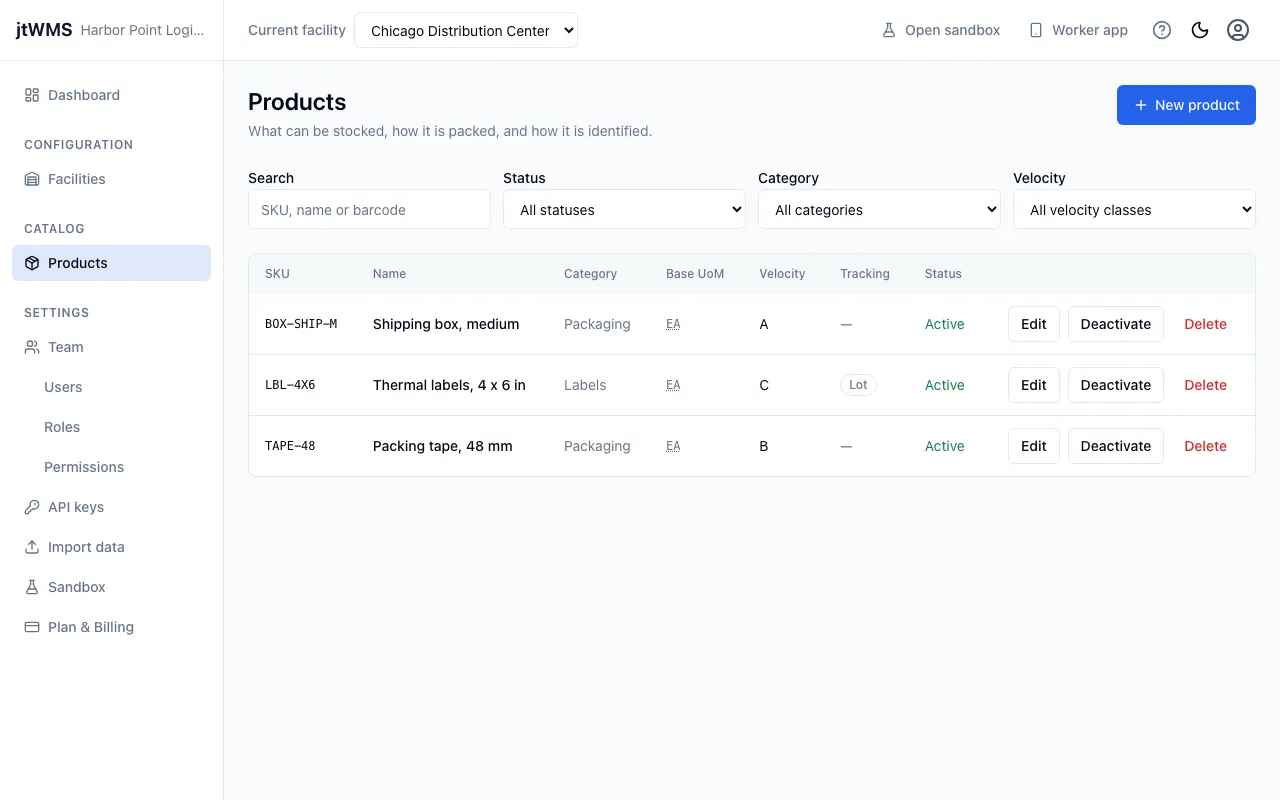
Task: Deactivate the Thermal labels product
Action: click(1116, 385)
